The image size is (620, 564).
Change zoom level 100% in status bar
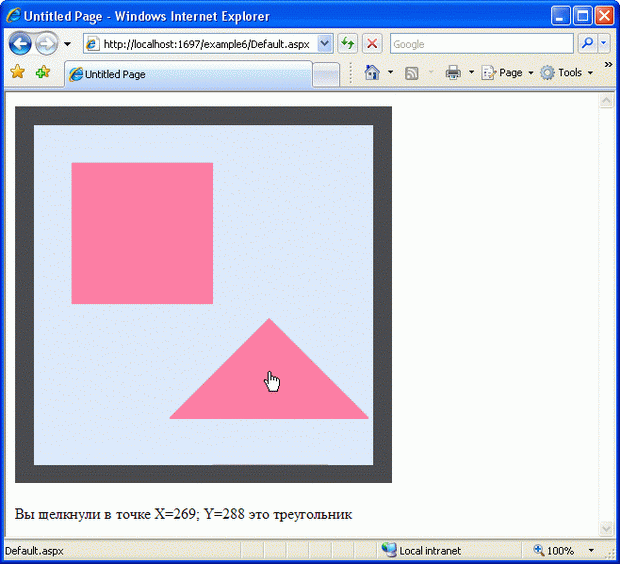(560, 551)
